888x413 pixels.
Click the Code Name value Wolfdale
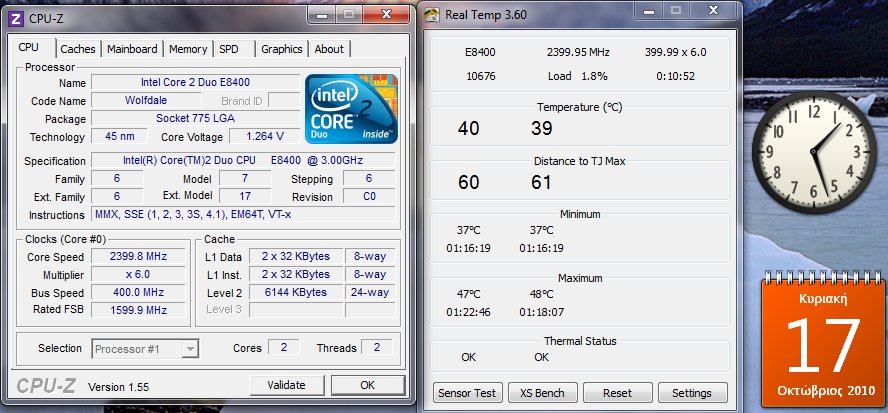pos(146,100)
